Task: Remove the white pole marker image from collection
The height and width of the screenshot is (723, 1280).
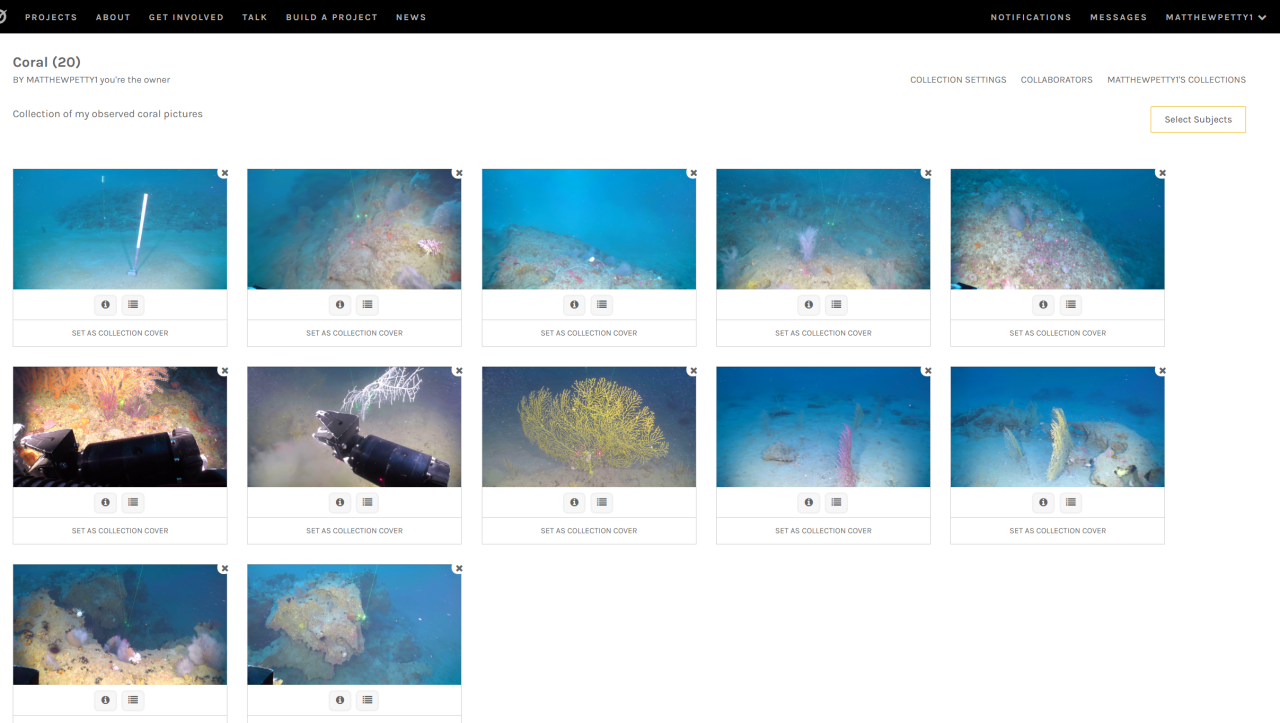Action: (x=225, y=173)
